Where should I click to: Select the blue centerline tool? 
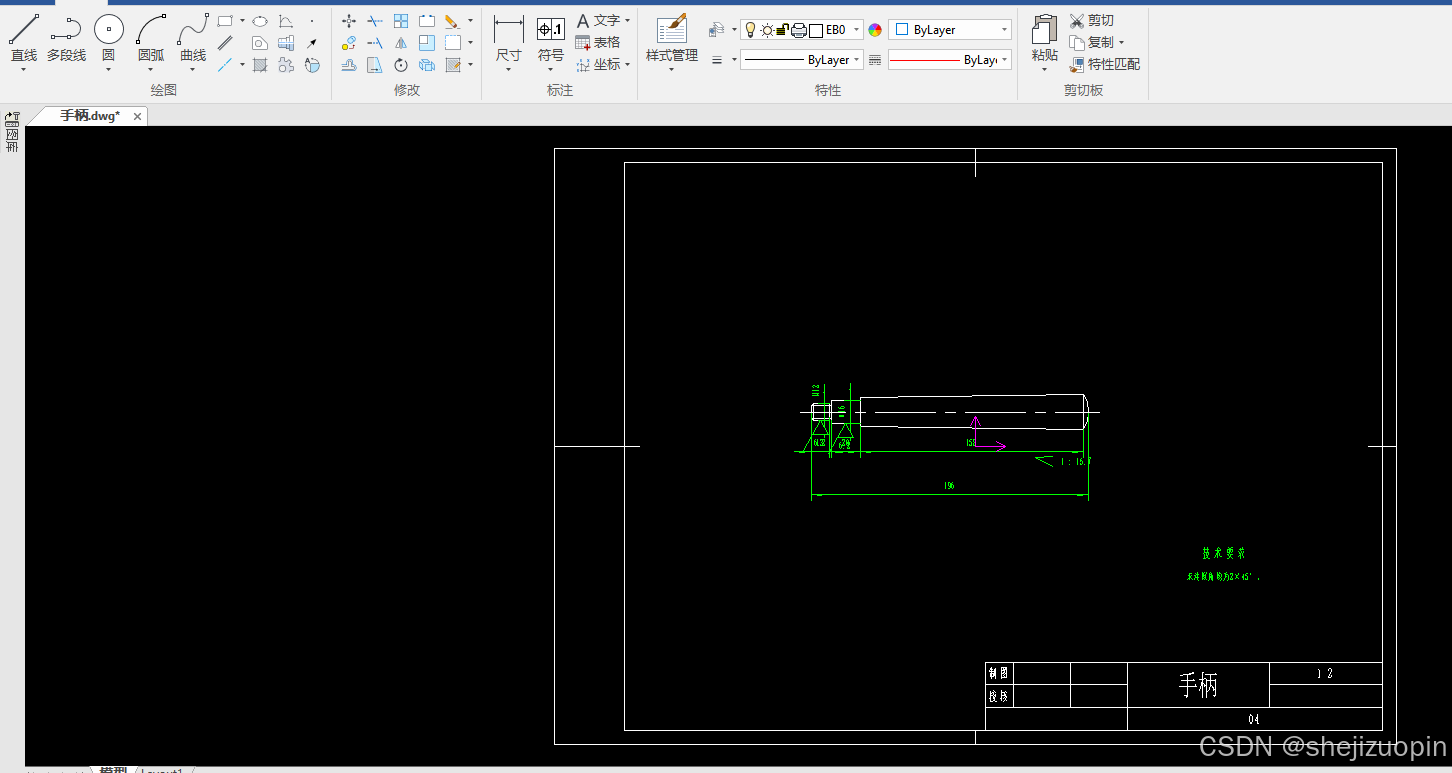(225, 65)
